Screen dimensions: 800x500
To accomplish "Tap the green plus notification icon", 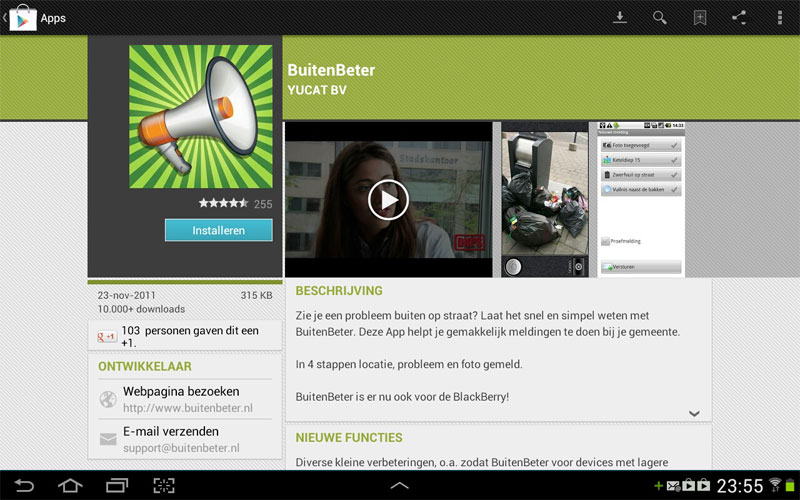I will pos(659,485).
